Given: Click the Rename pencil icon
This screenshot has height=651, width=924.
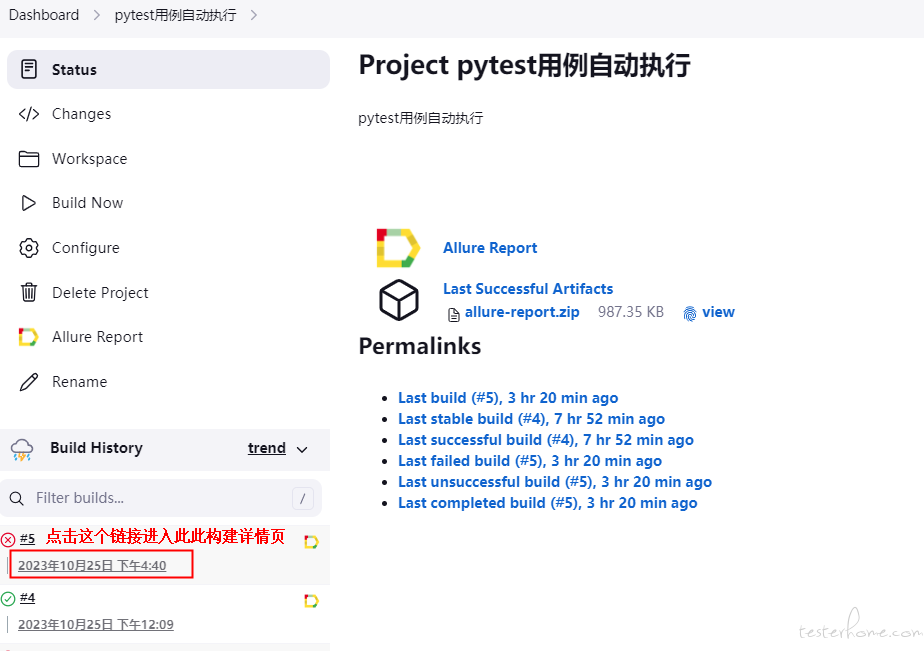Looking at the screenshot, I should [x=29, y=382].
